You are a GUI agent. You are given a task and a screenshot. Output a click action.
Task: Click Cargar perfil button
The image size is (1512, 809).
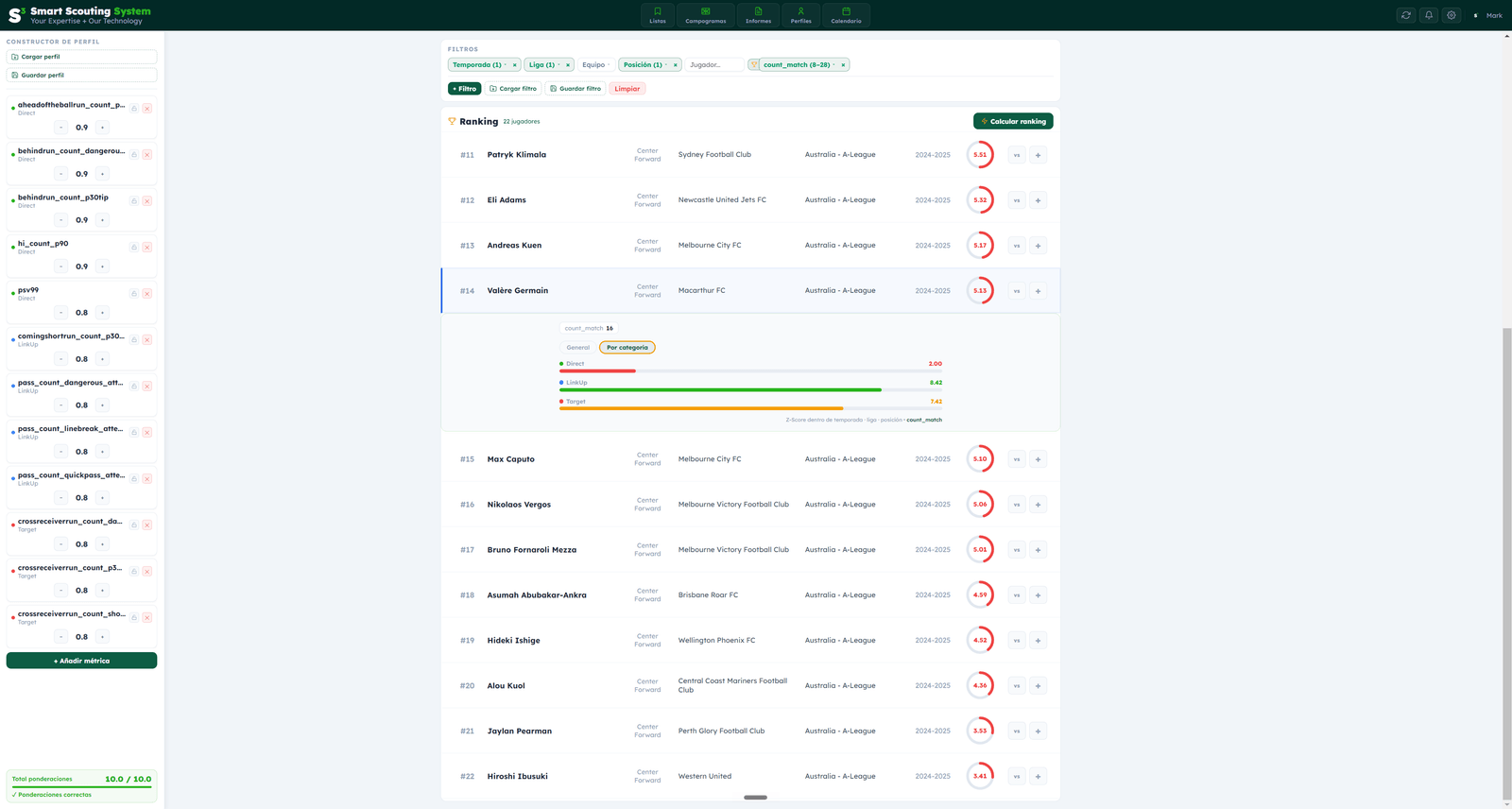tap(81, 57)
